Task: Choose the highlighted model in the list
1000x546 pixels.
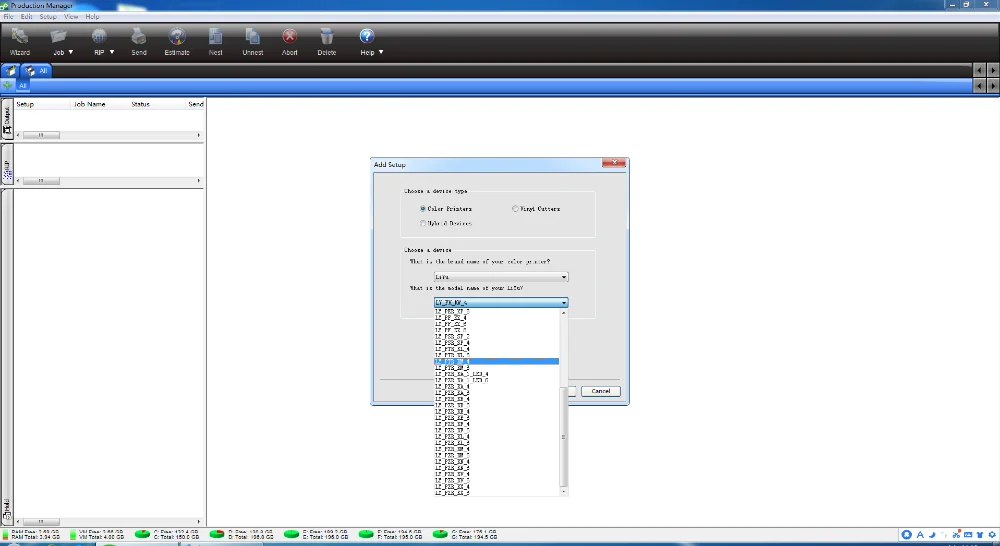Action: (496, 362)
